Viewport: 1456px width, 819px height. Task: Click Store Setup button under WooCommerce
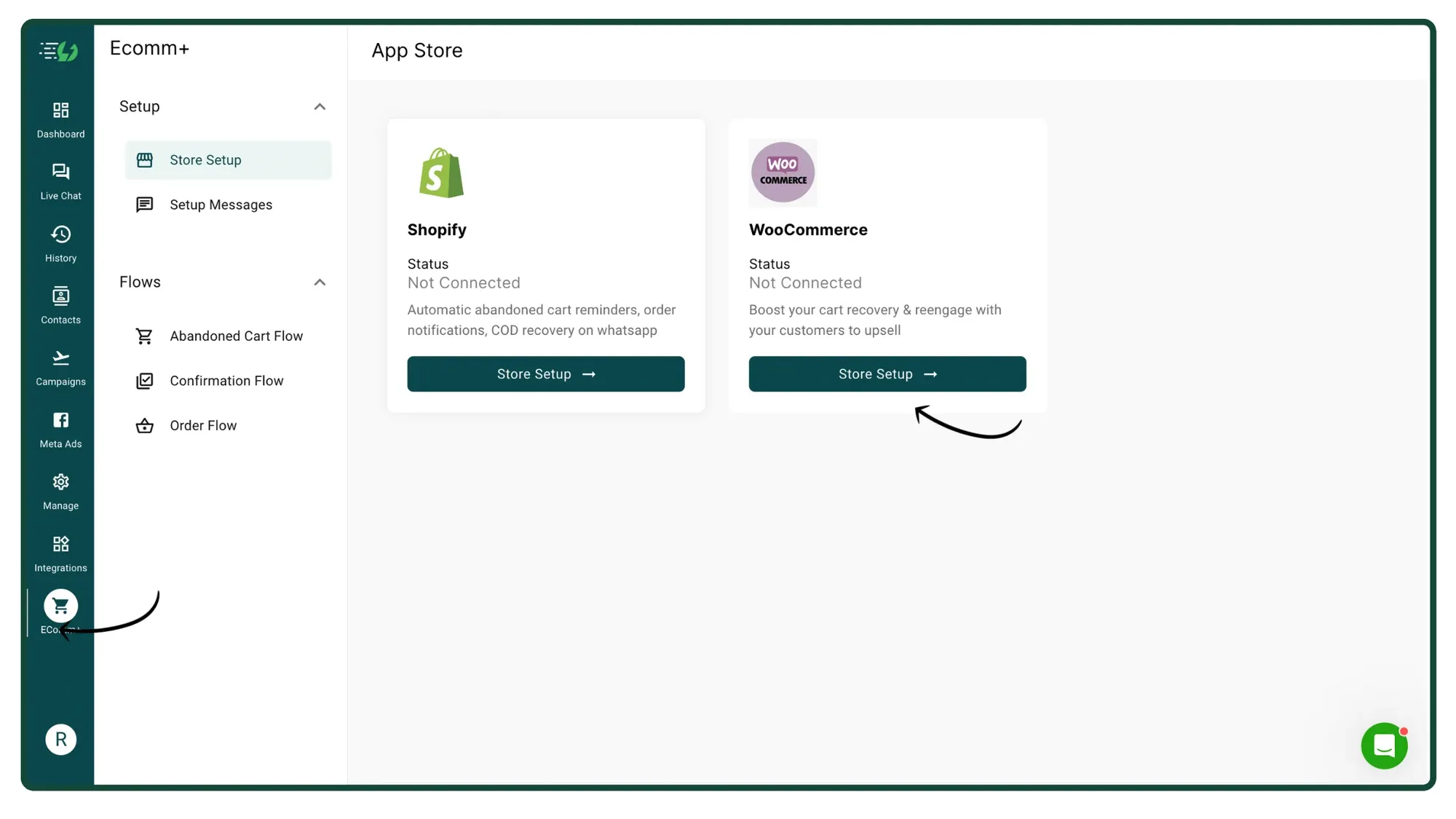(x=887, y=373)
